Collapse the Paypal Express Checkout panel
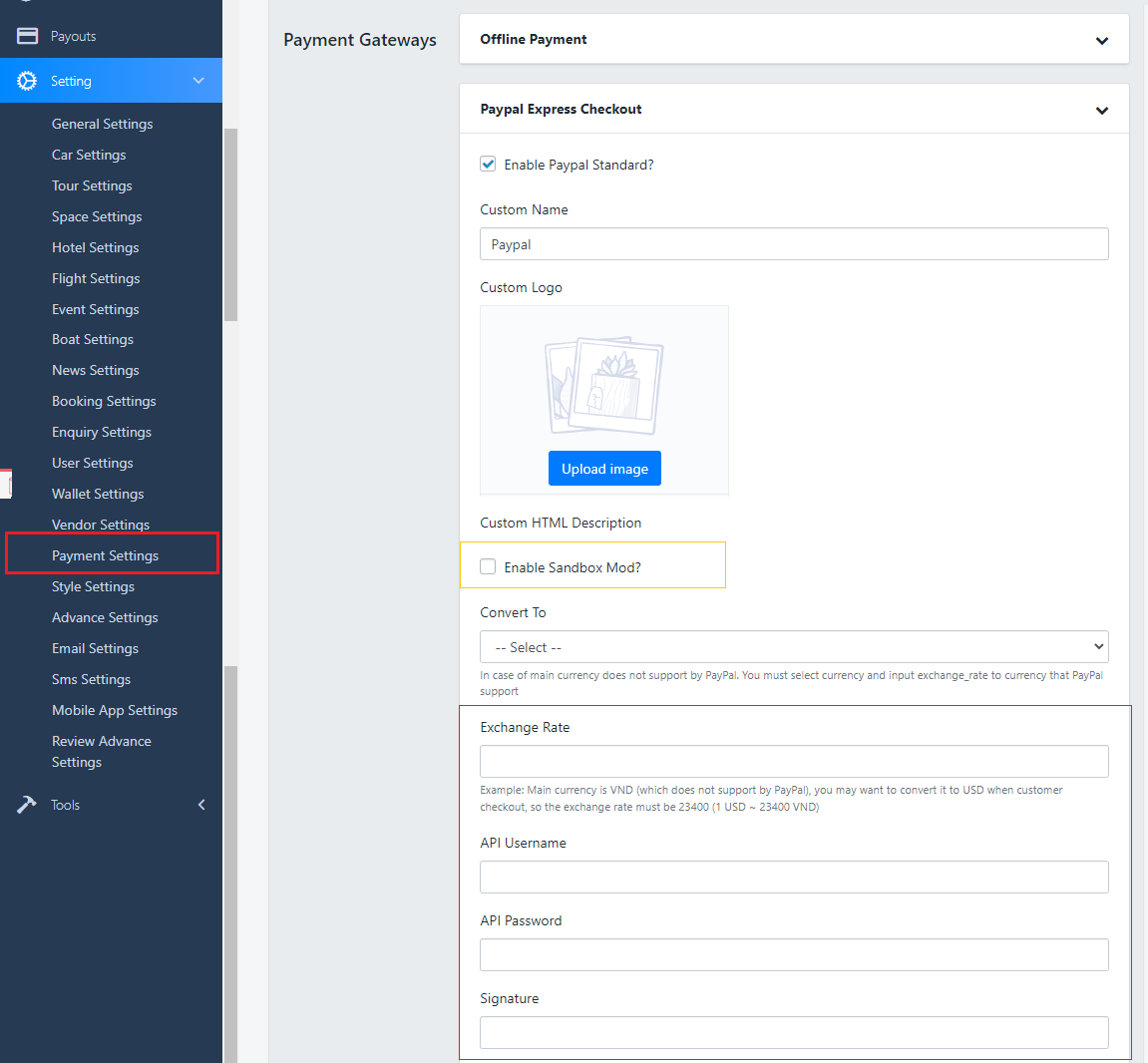1148x1063 pixels. pos(1101,111)
